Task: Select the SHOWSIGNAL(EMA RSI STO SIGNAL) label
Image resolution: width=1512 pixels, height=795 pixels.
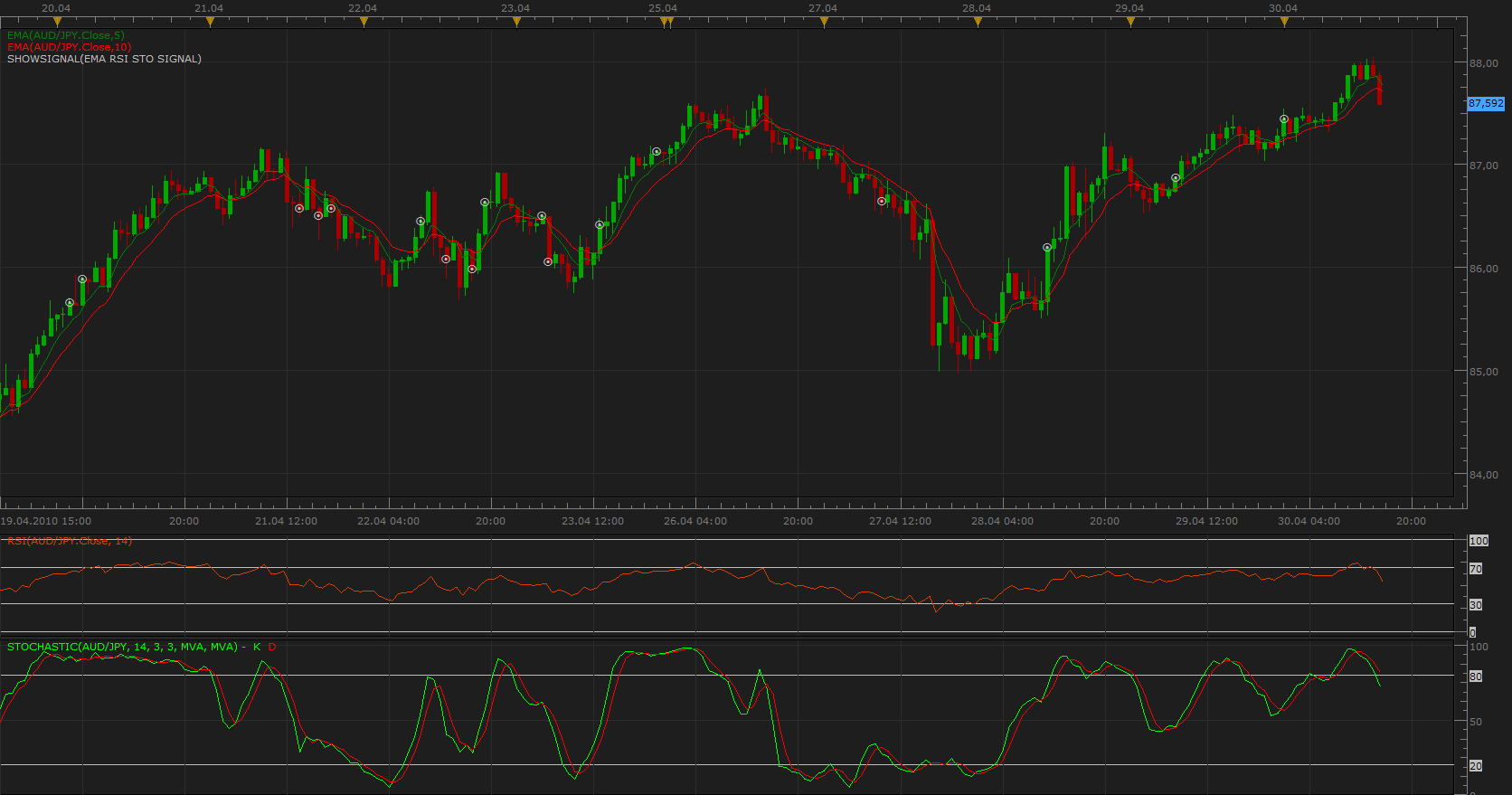Action: coord(104,59)
